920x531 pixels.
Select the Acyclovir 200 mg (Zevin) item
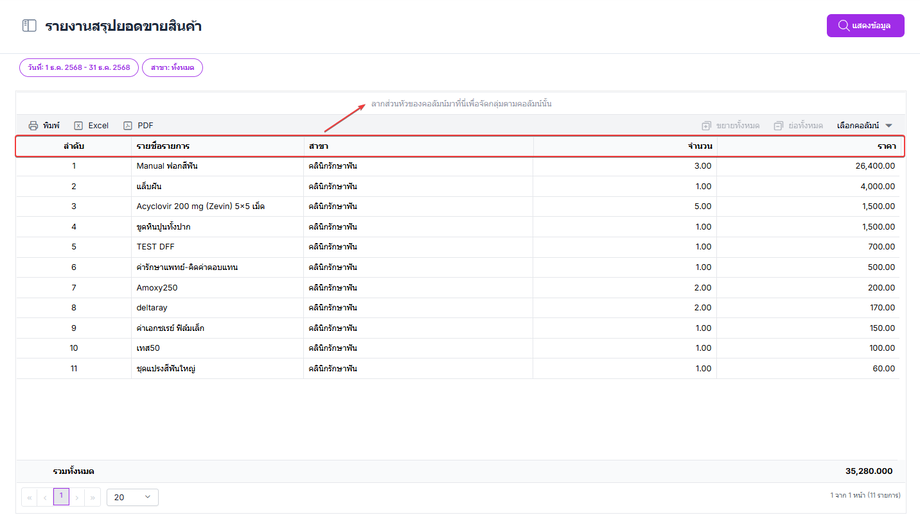201,207
